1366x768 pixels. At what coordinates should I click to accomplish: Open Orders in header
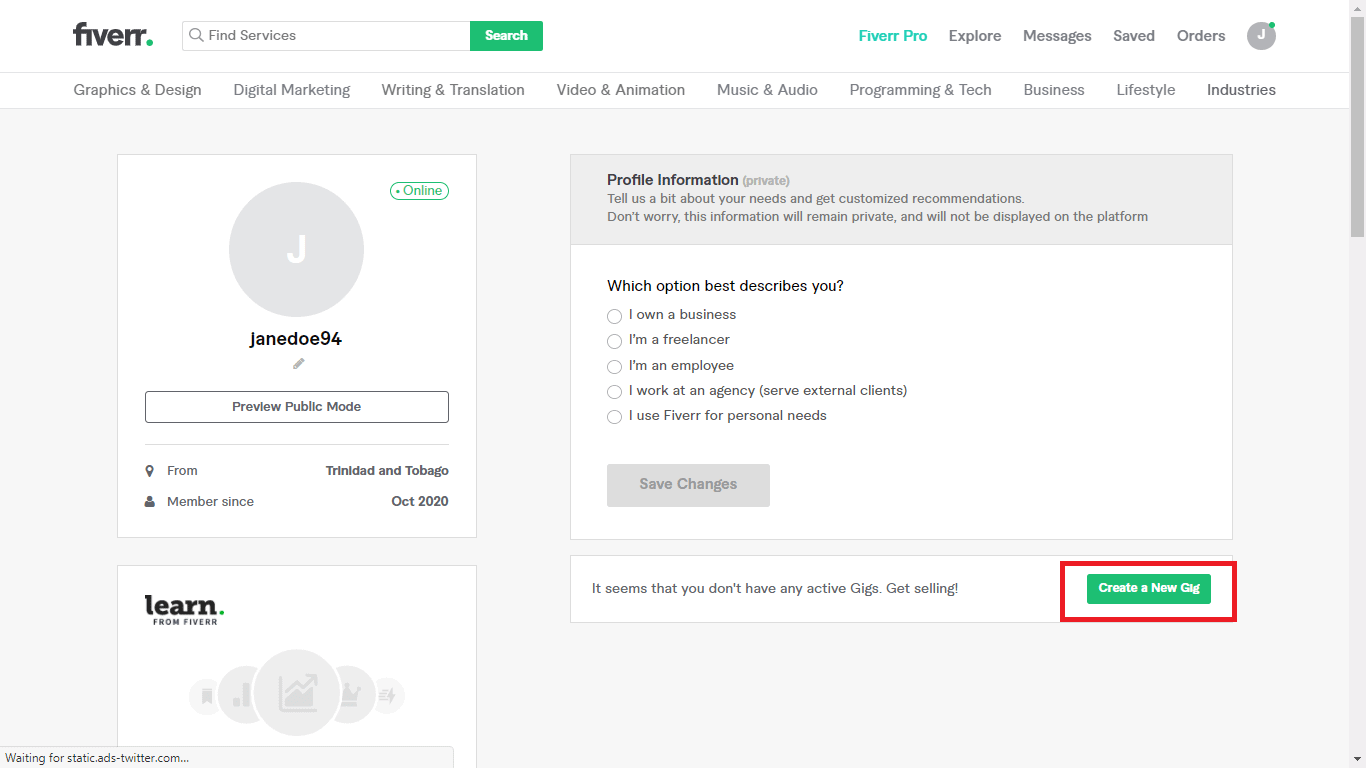pos(1201,36)
